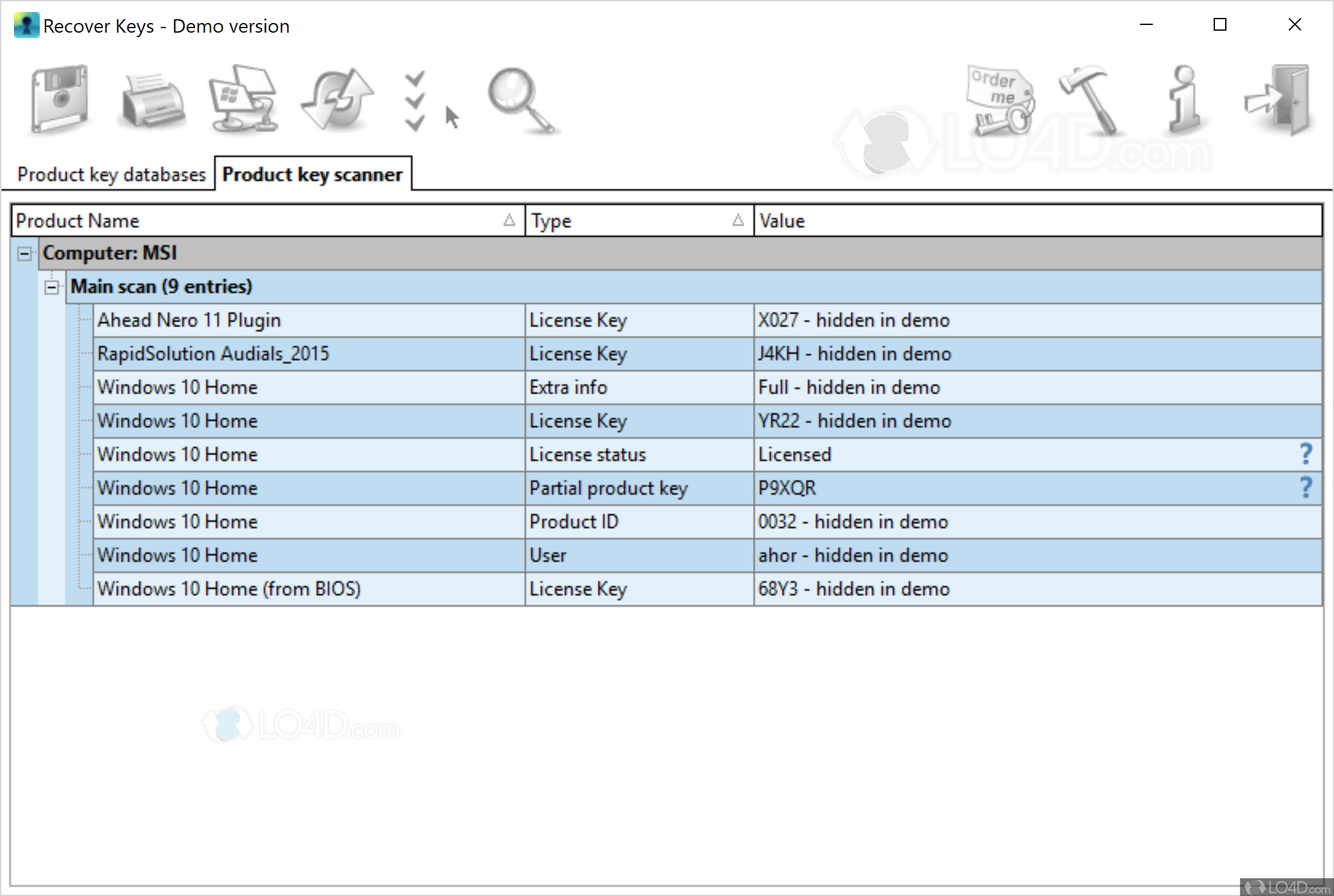
Task: Switch to the Product key databases tab
Action: (111, 174)
